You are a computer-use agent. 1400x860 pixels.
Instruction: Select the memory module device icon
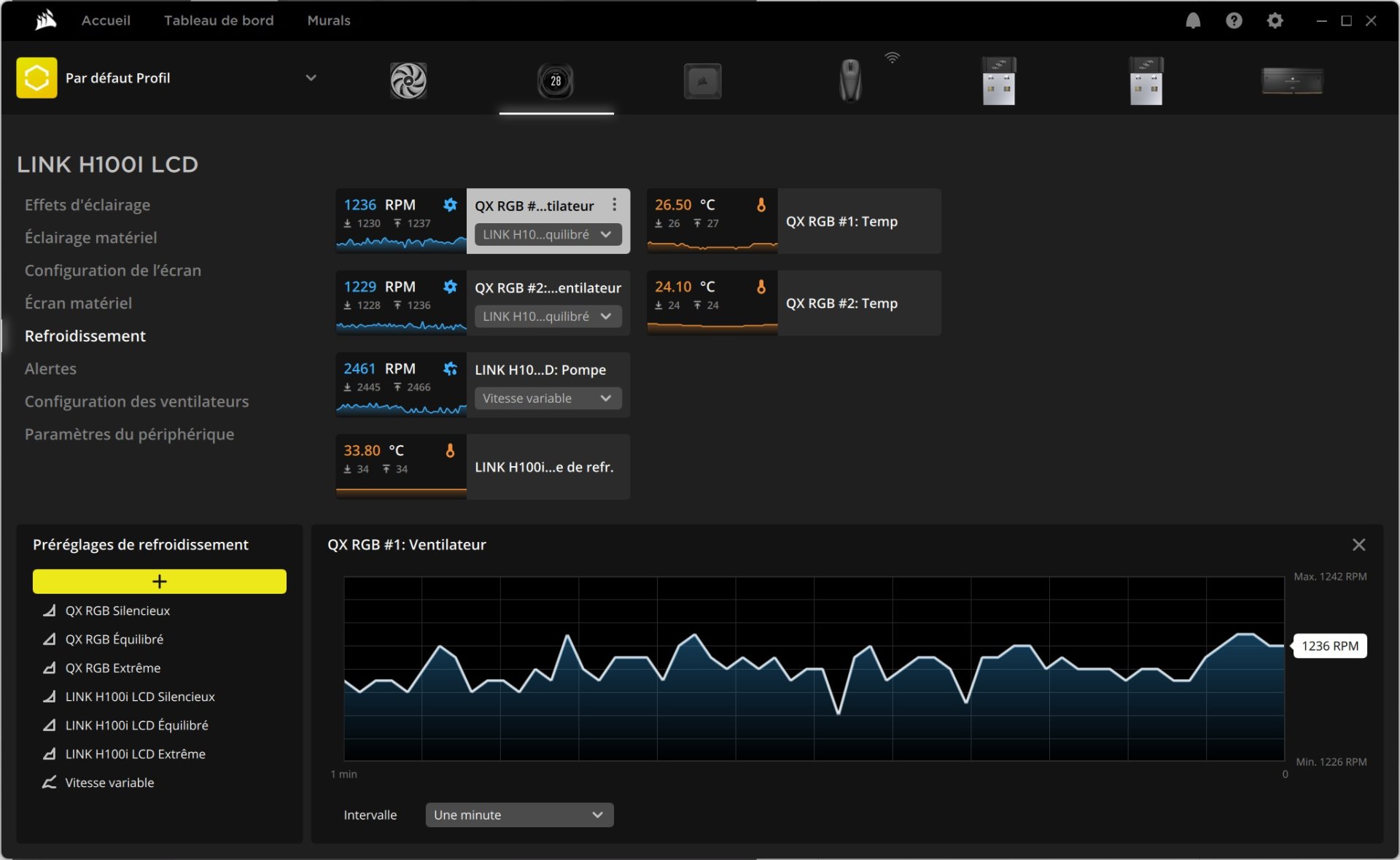click(x=1293, y=81)
